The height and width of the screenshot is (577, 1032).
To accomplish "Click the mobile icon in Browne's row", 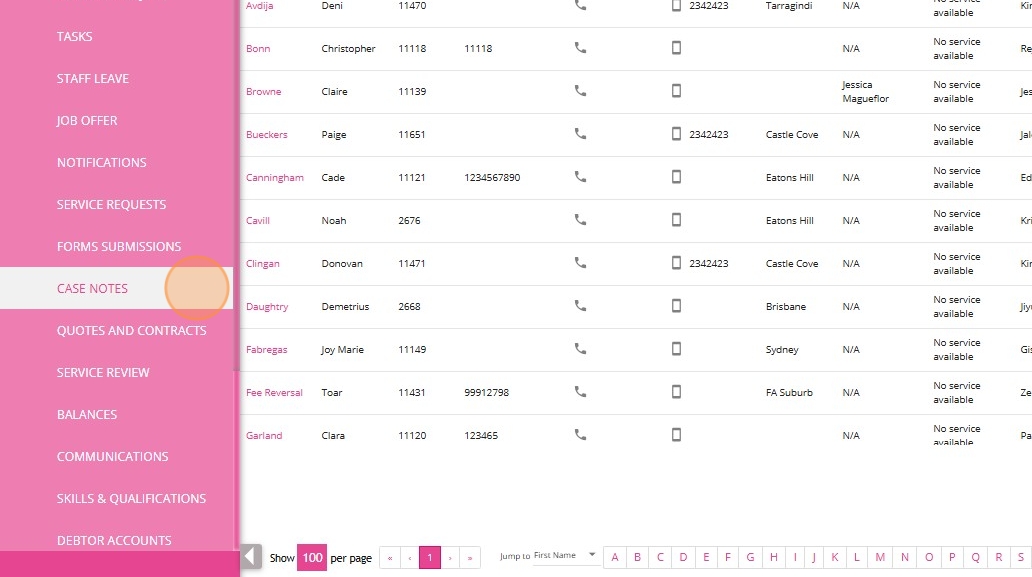I will [x=676, y=91].
